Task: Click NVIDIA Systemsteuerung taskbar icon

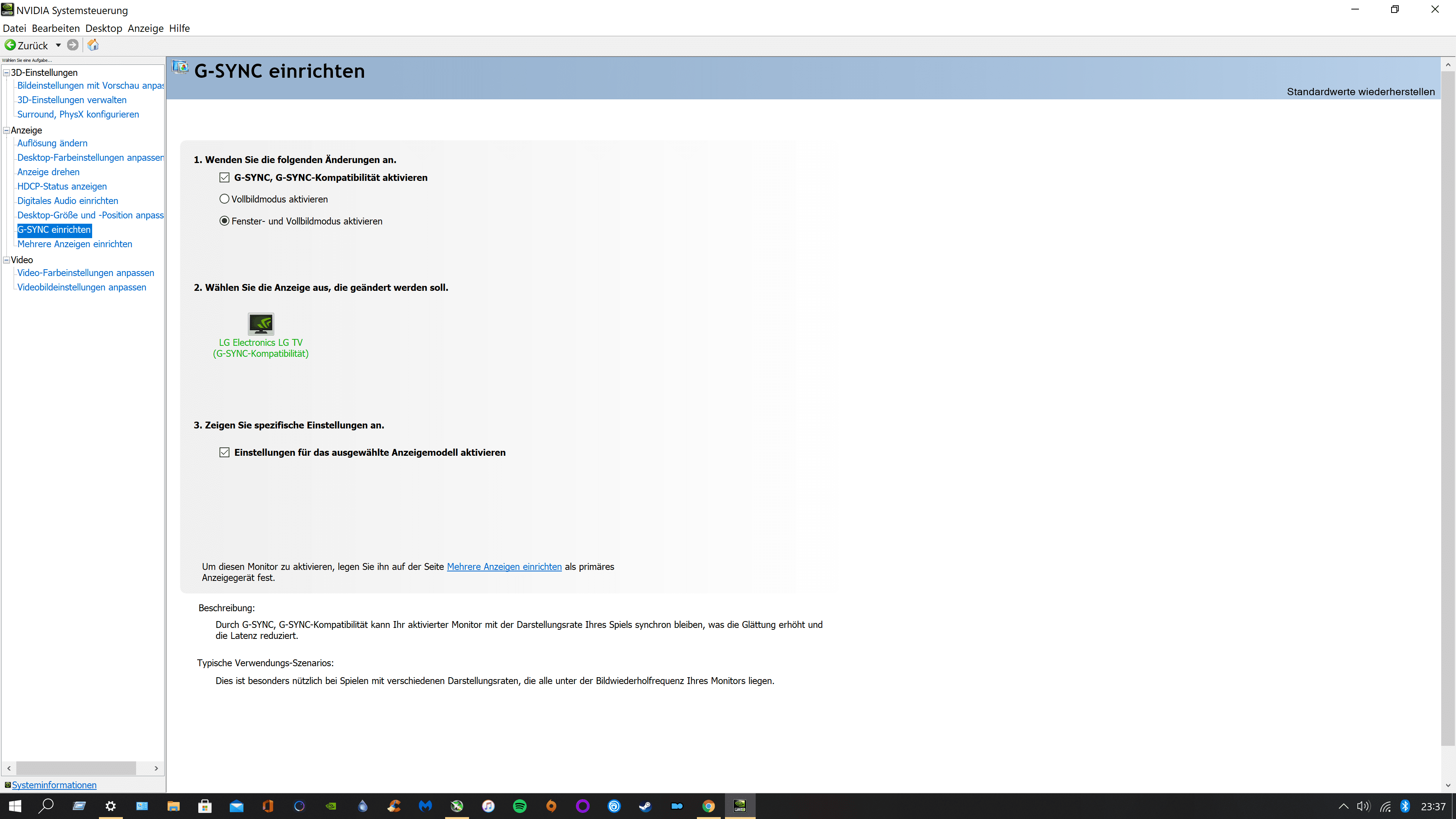Action: pos(740,806)
